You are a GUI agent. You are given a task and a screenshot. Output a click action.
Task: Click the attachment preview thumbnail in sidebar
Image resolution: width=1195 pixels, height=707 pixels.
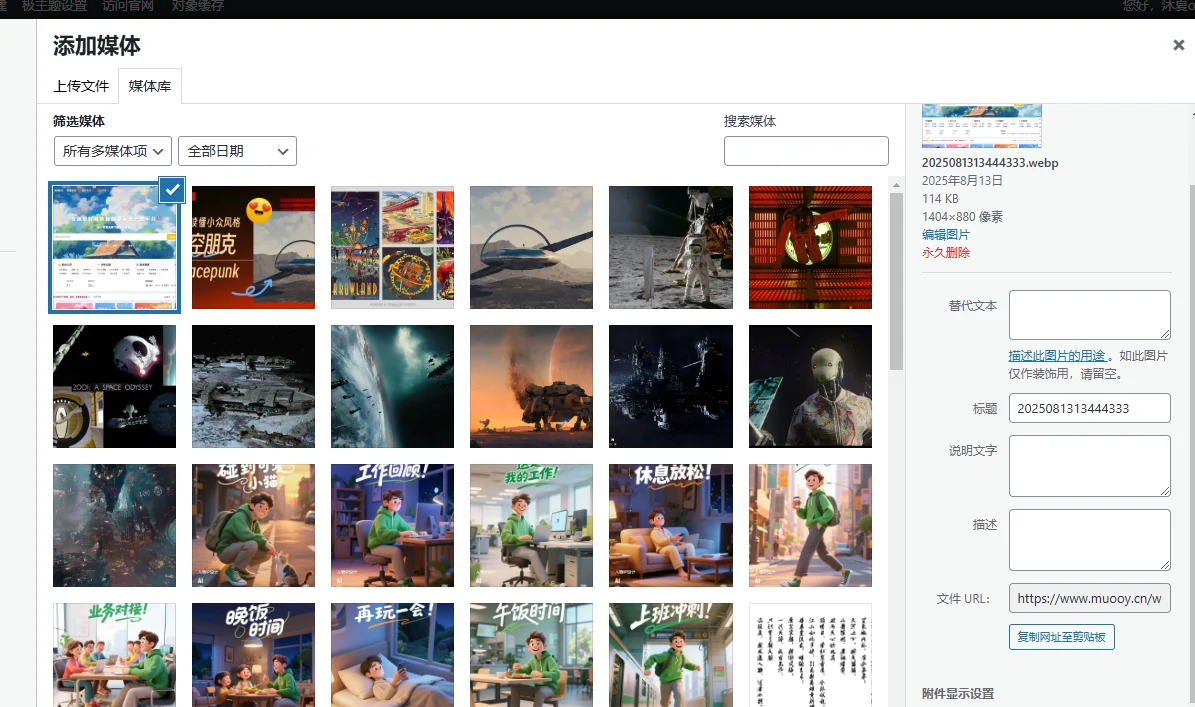click(x=982, y=126)
